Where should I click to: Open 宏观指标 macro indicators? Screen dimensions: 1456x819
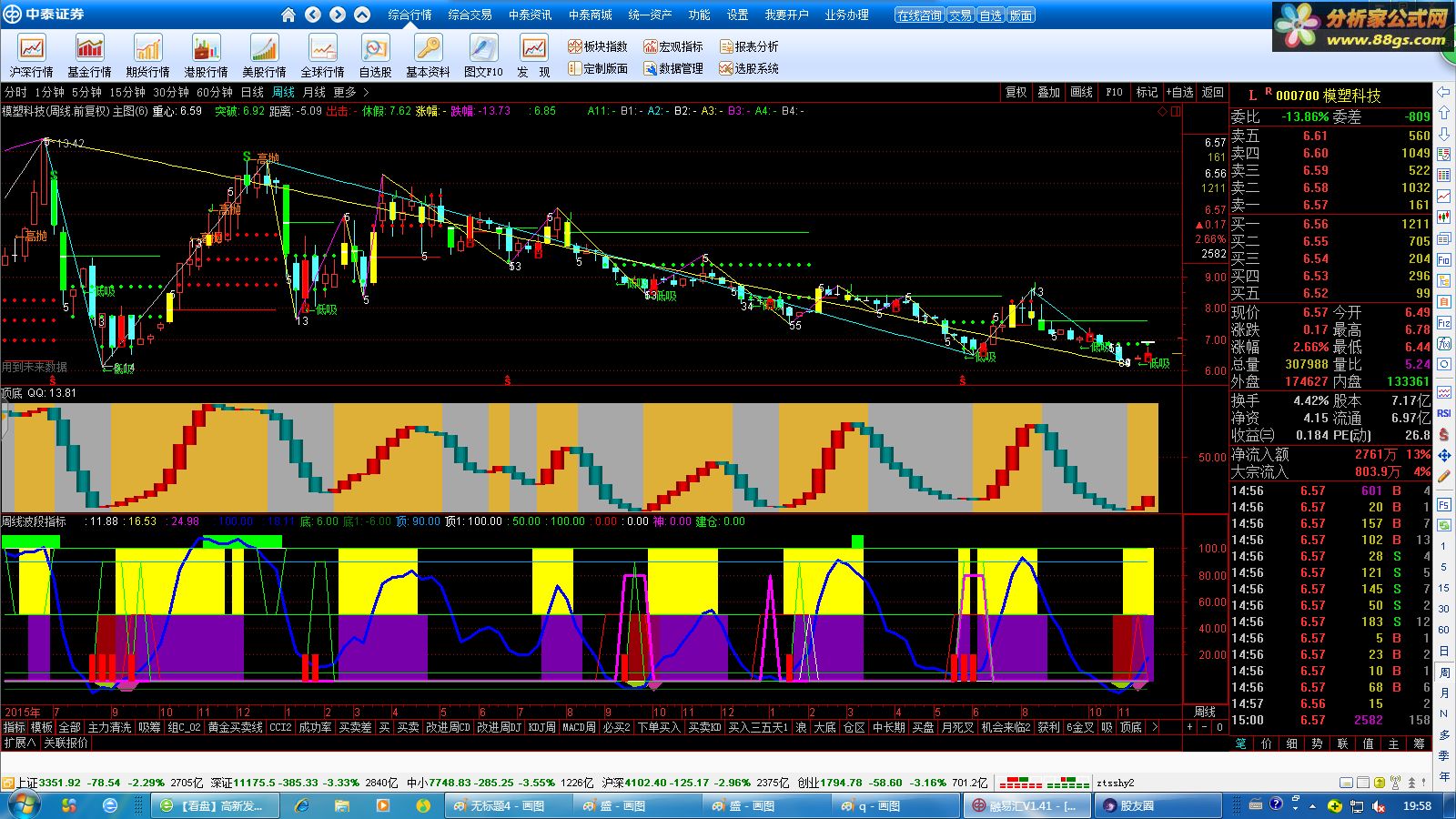click(x=673, y=46)
